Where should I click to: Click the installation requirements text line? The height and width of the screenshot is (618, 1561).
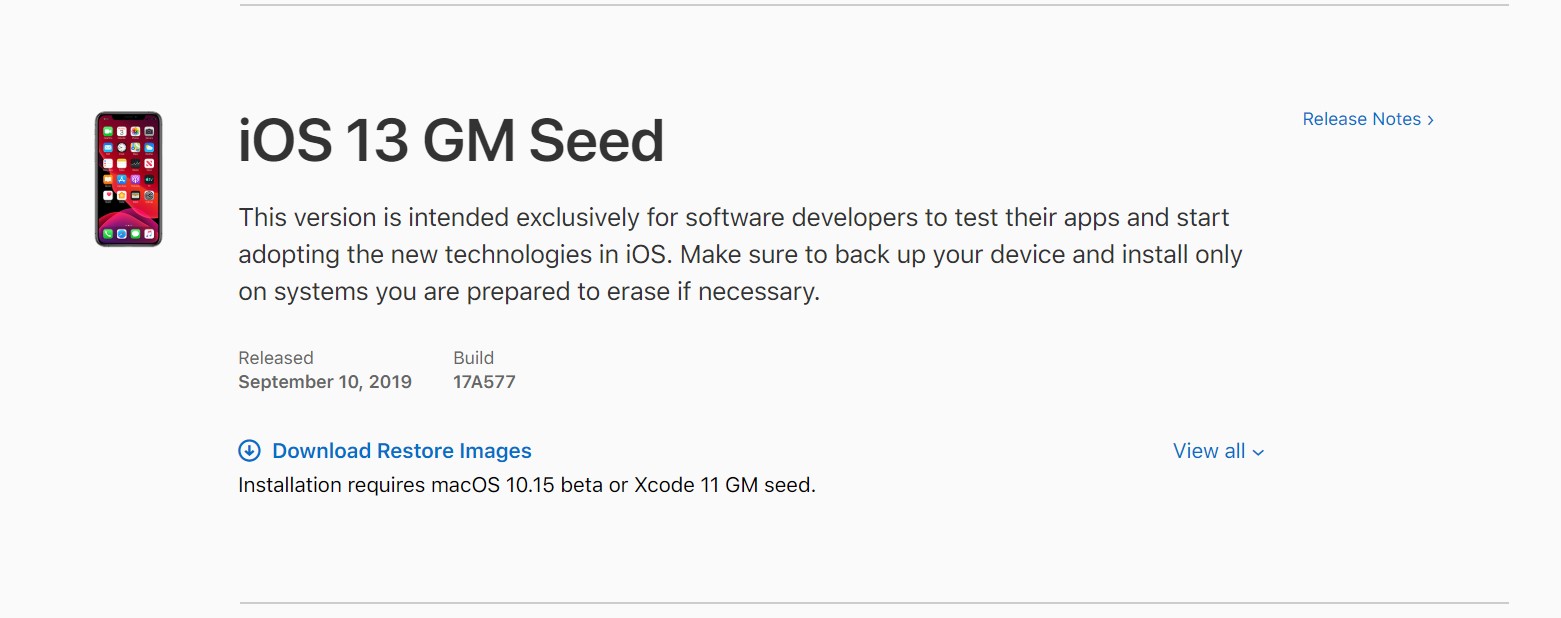(x=526, y=486)
